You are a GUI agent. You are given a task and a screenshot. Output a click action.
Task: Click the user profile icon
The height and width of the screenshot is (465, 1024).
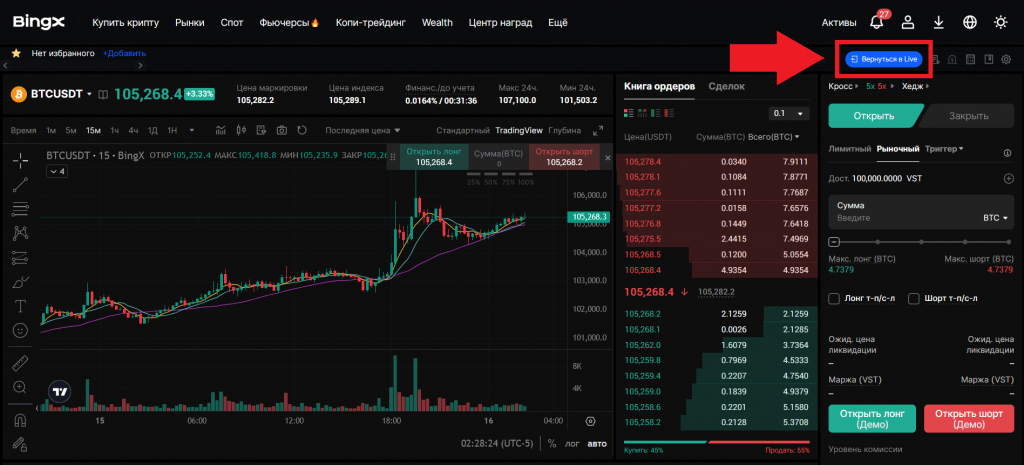[908, 22]
